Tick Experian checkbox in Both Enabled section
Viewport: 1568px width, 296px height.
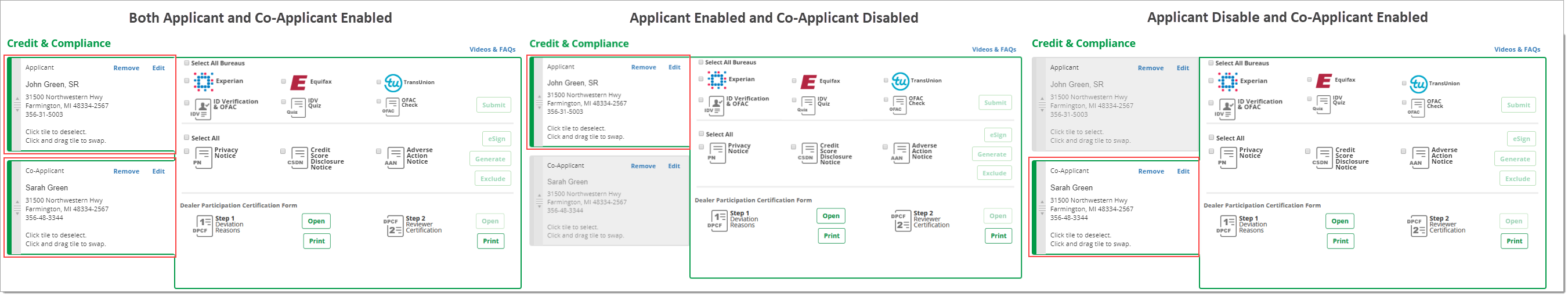tap(187, 81)
